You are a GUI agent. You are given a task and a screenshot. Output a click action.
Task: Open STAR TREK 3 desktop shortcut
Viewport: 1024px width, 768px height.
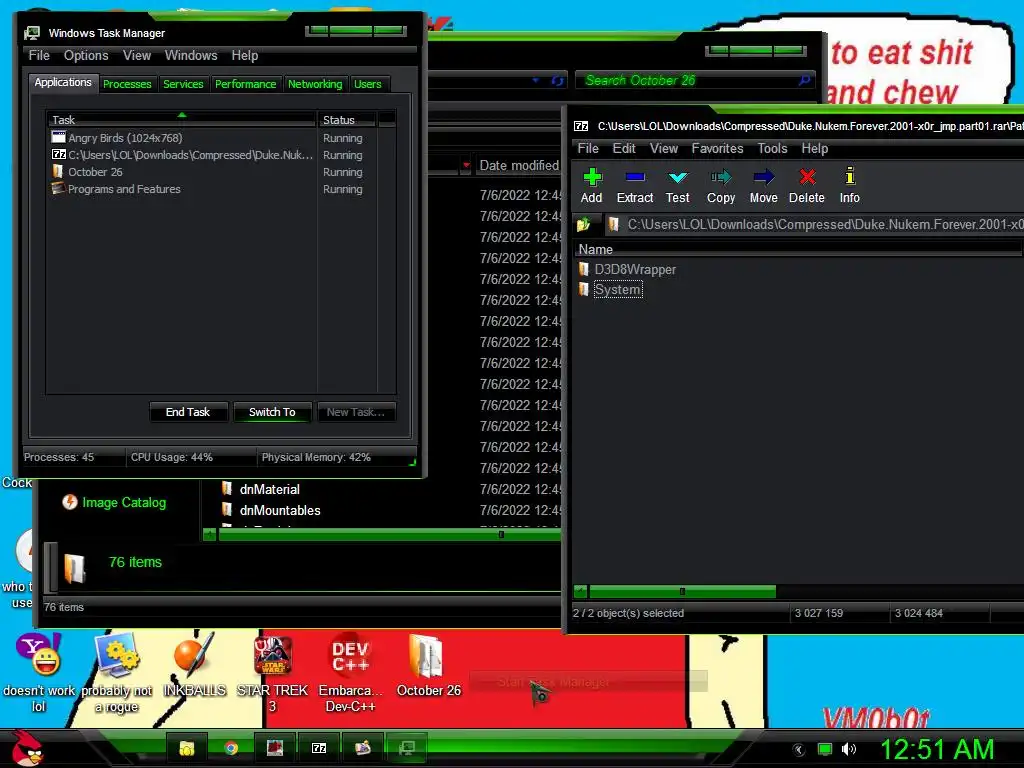click(272, 673)
